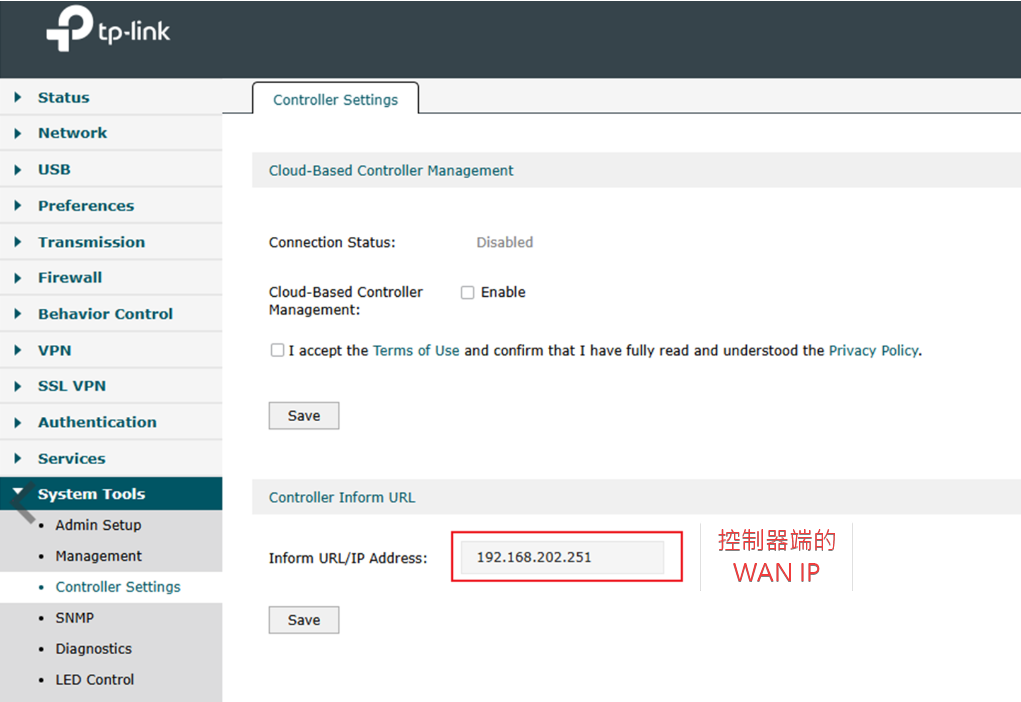Viewport: 1021px width, 702px height.
Task: Expand the Network section
Action: click(x=72, y=133)
